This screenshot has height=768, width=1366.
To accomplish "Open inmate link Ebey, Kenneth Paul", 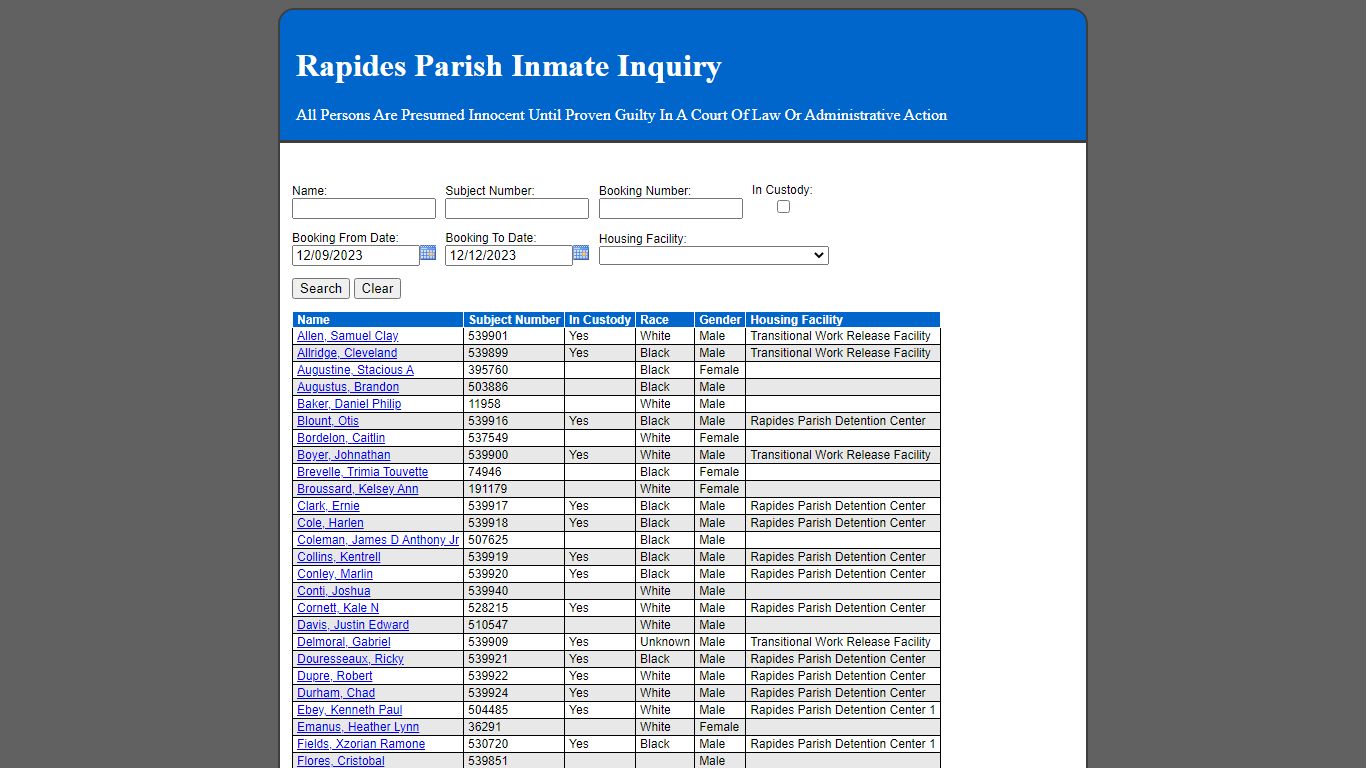I will point(350,710).
